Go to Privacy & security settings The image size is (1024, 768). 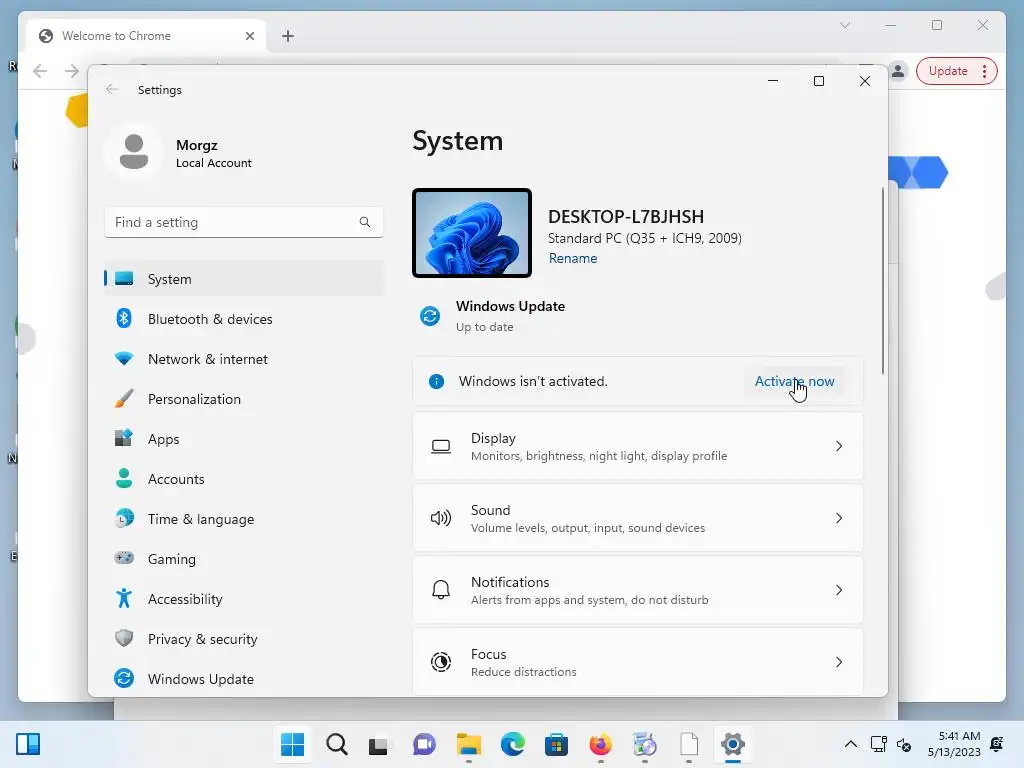click(244, 639)
